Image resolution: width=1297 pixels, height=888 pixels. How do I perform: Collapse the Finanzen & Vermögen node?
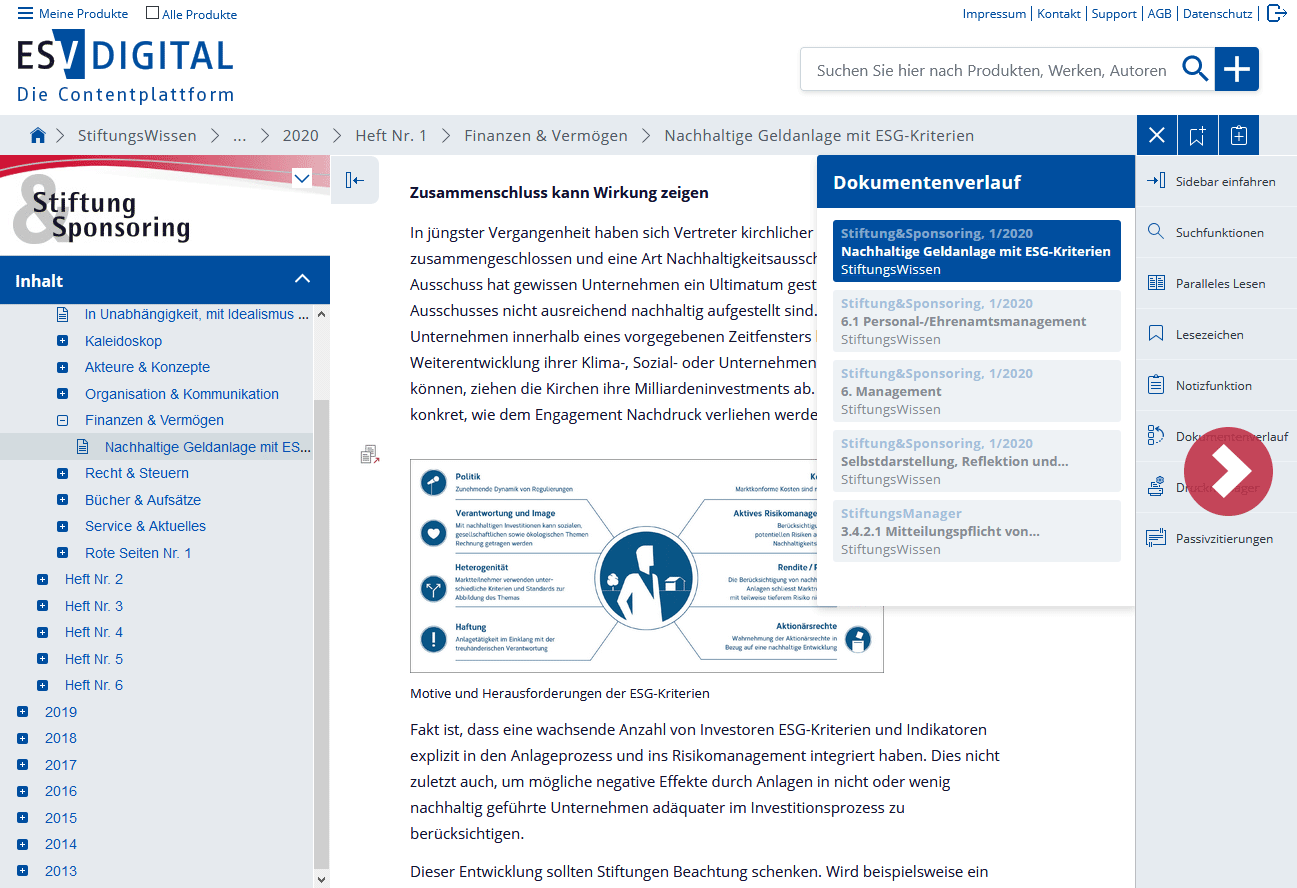pyautogui.click(x=63, y=420)
